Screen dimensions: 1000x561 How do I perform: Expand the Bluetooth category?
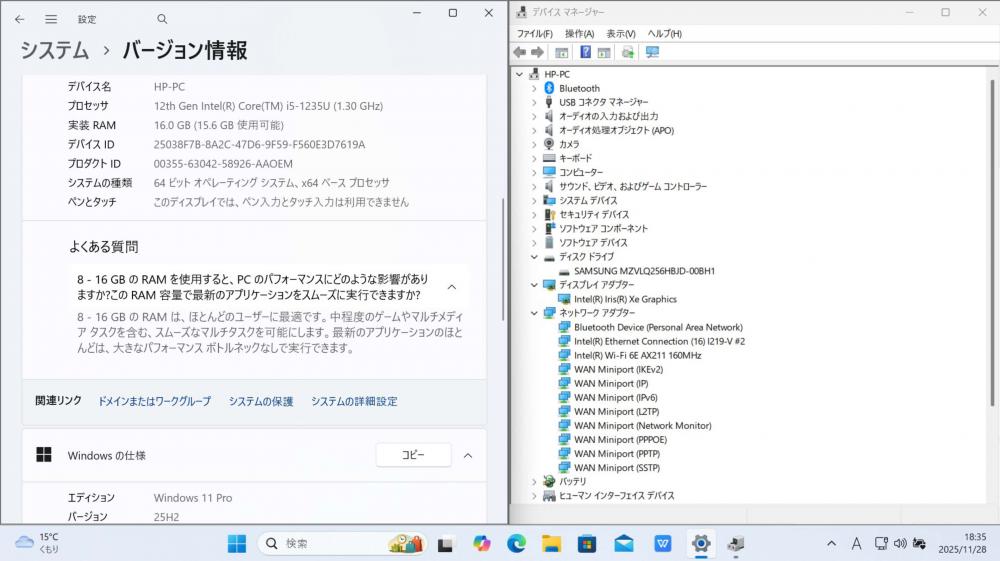pos(534,88)
